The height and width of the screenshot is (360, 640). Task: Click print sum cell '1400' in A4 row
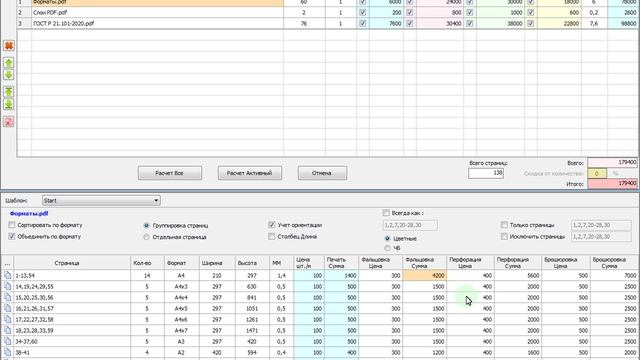(342, 276)
